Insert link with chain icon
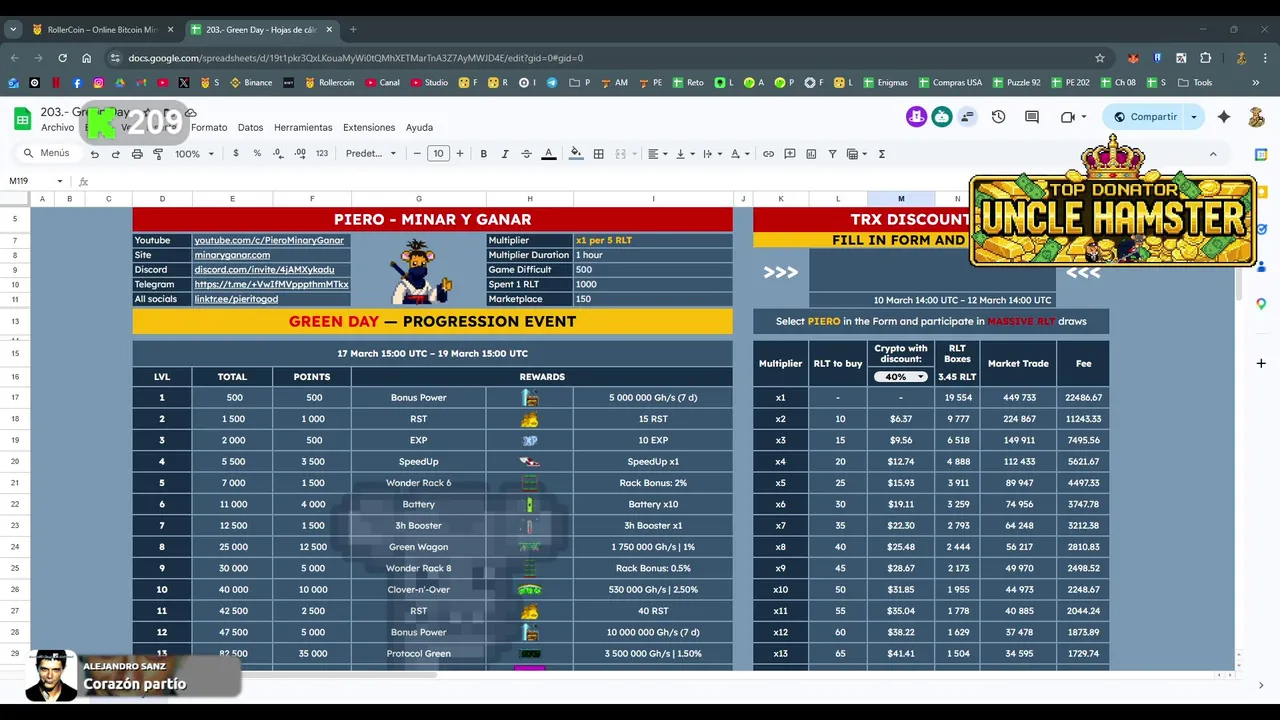The width and height of the screenshot is (1280, 720). (768, 154)
